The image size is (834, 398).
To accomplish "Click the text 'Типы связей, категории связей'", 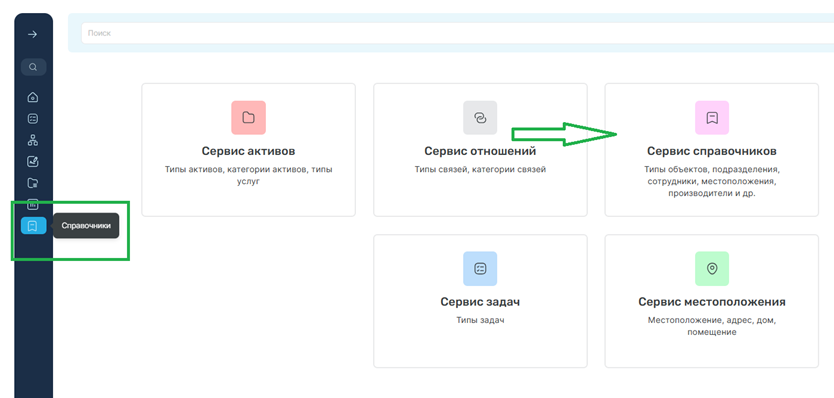I will coord(480,170).
